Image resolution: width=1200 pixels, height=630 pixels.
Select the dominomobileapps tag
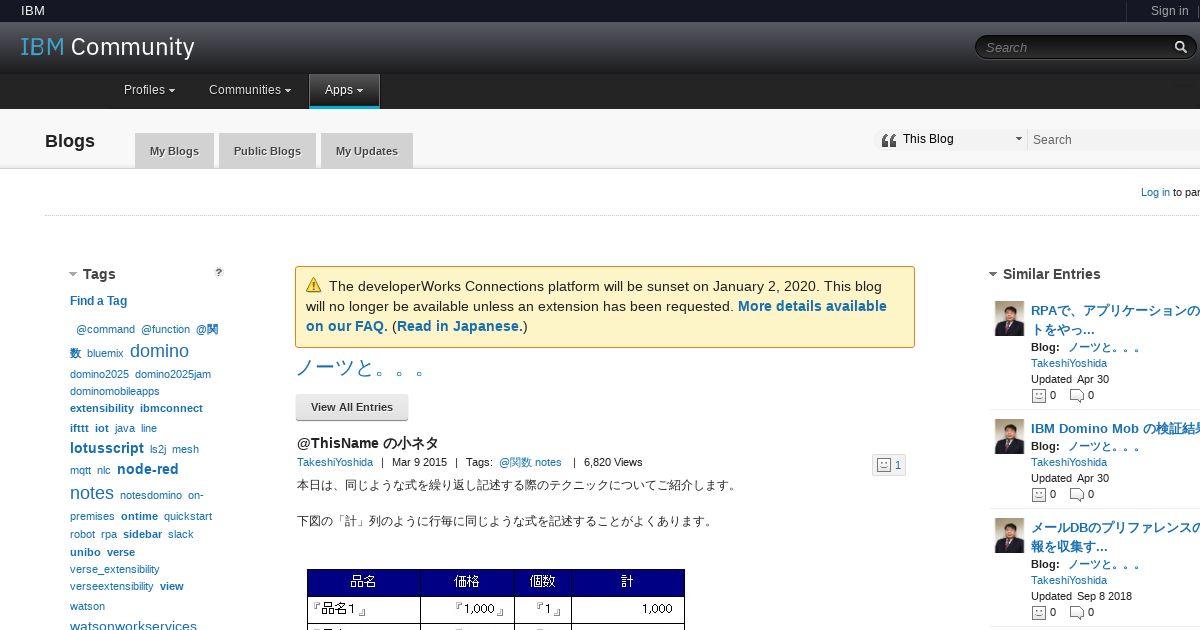(x=115, y=391)
